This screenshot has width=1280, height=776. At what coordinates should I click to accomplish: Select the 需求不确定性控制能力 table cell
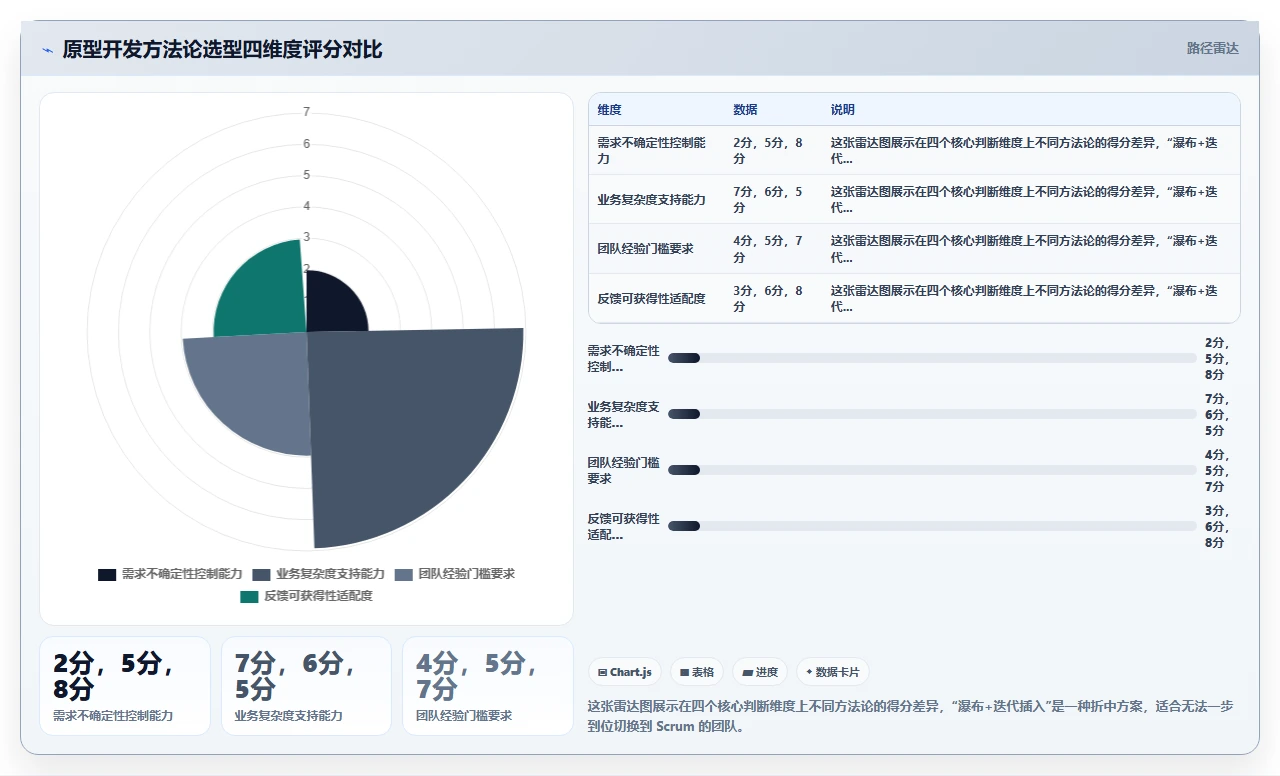tap(656, 150)
